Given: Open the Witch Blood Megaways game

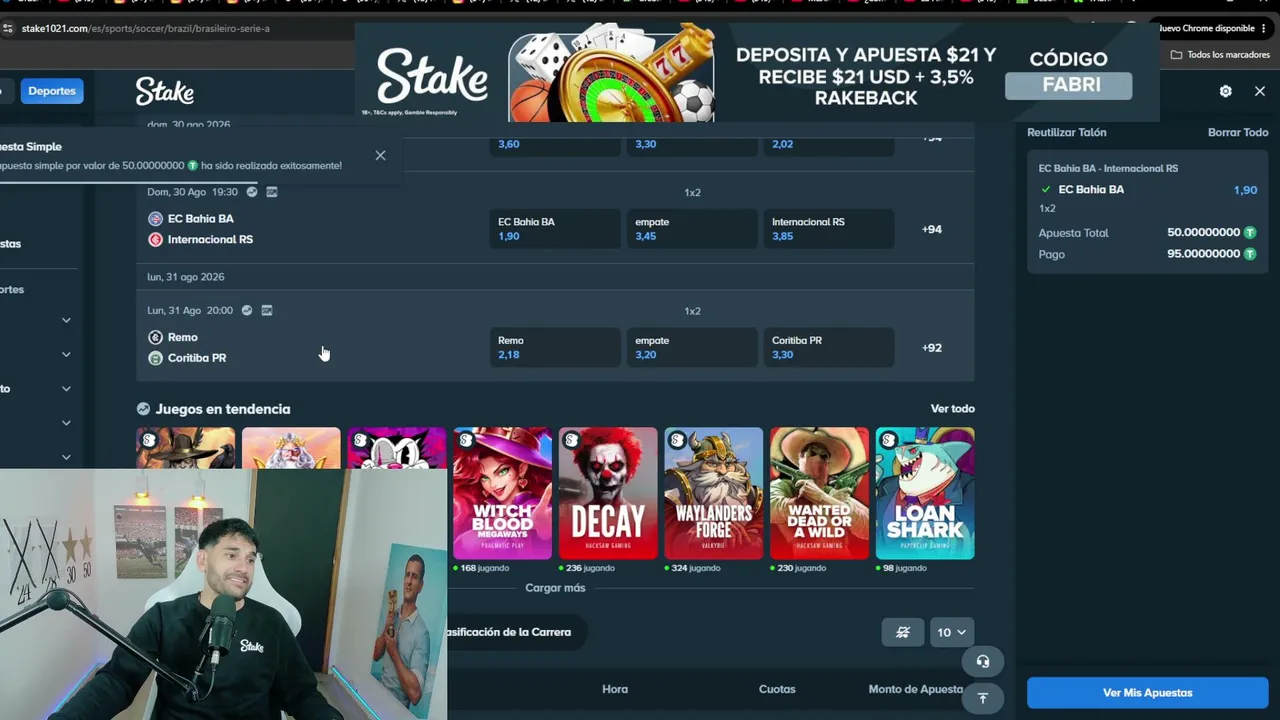Looking at the screenshot, I should (x=502, y=493).
